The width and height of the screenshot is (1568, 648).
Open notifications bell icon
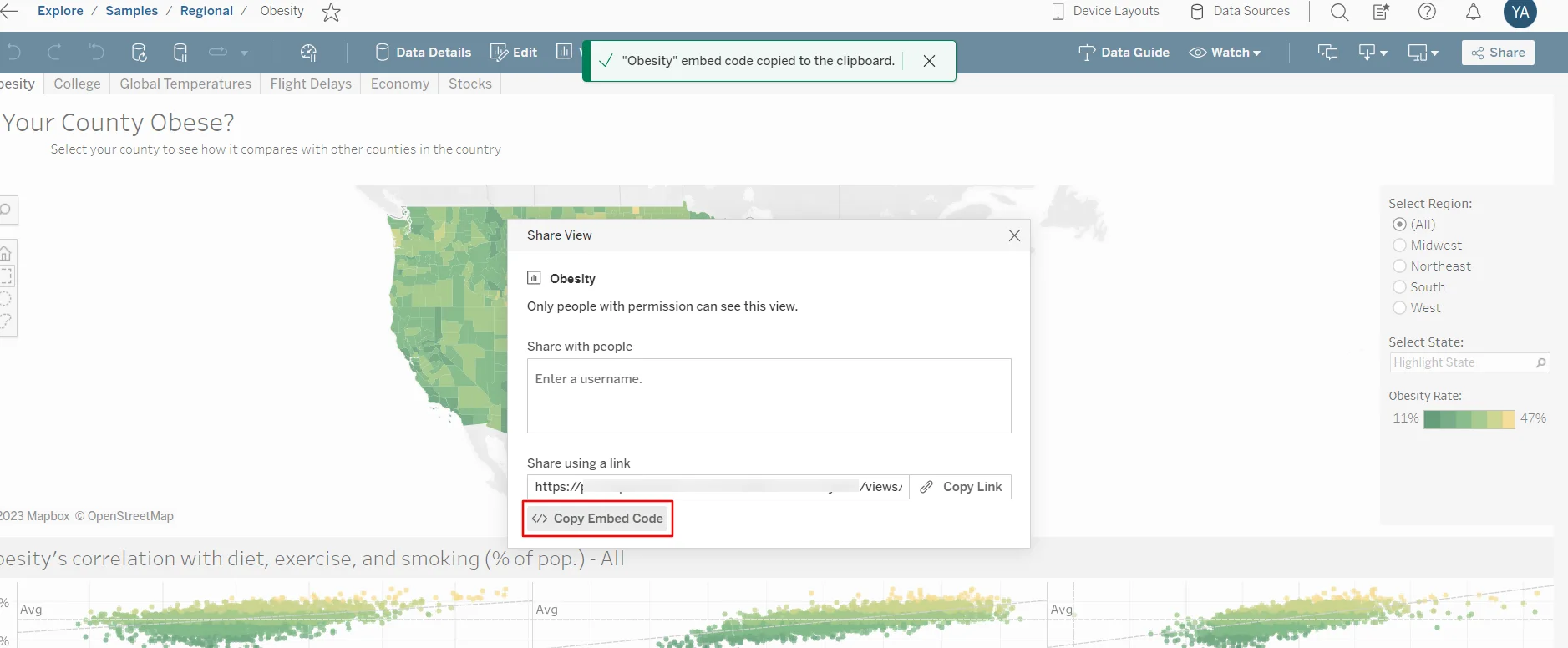pyautogui.click(x=1474, y=12)
